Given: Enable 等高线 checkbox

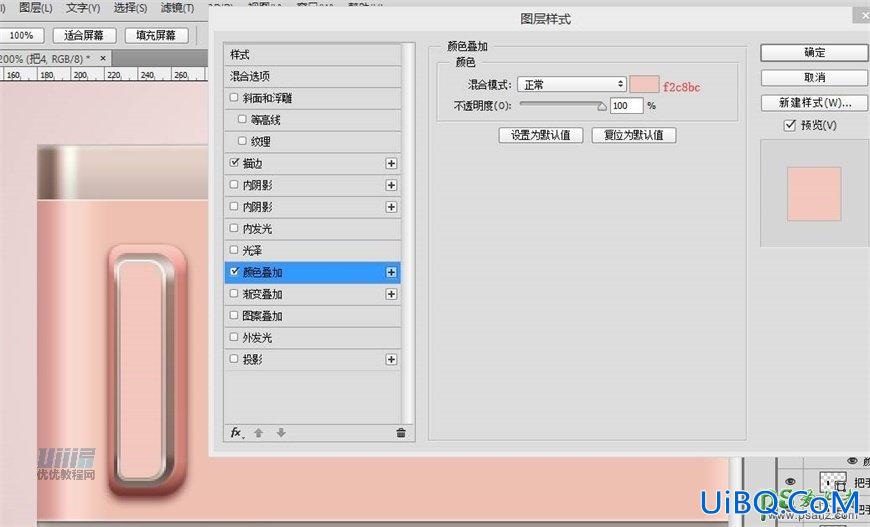Looking at the screenshot, I should pos(242,119).
